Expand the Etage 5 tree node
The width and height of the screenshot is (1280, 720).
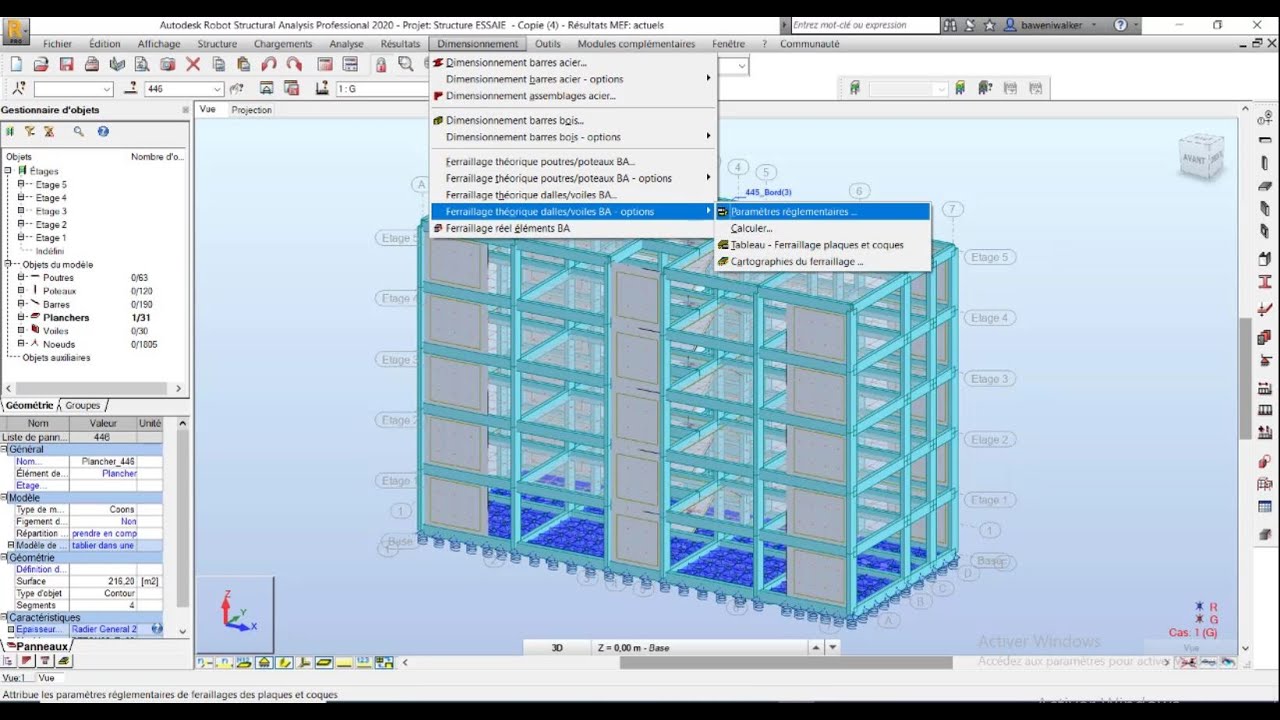pos(21,184)
